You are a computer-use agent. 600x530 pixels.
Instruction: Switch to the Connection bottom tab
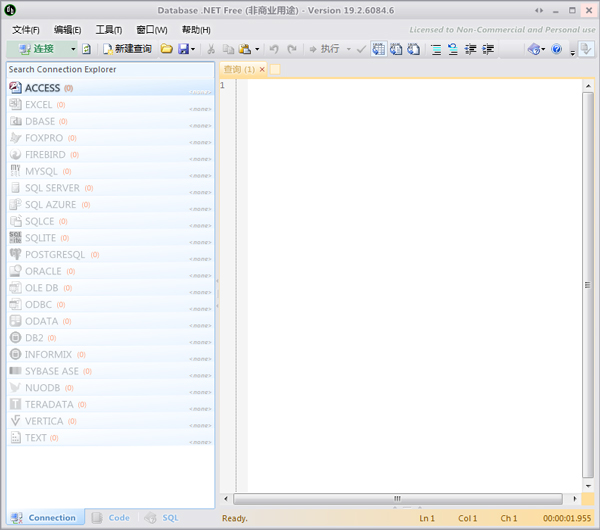[x=44, y=518]
